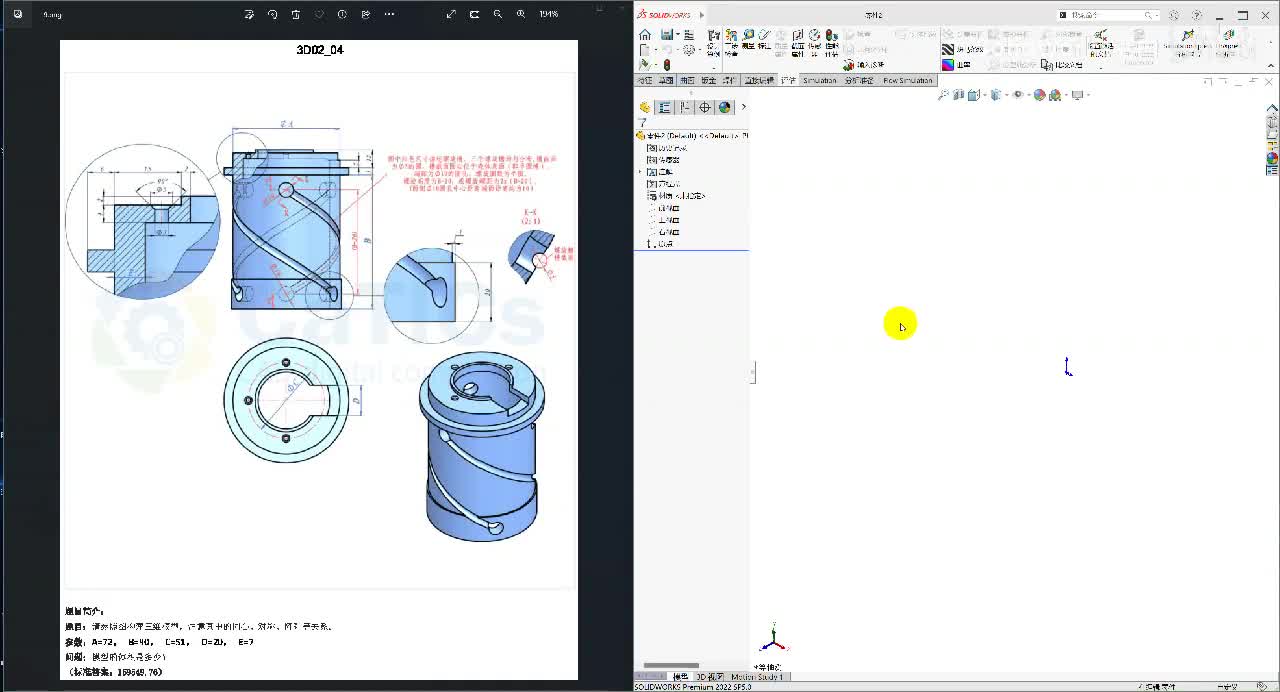Expand the manager panel tabs chevron
1280x692 pixels.
point(743,107)
